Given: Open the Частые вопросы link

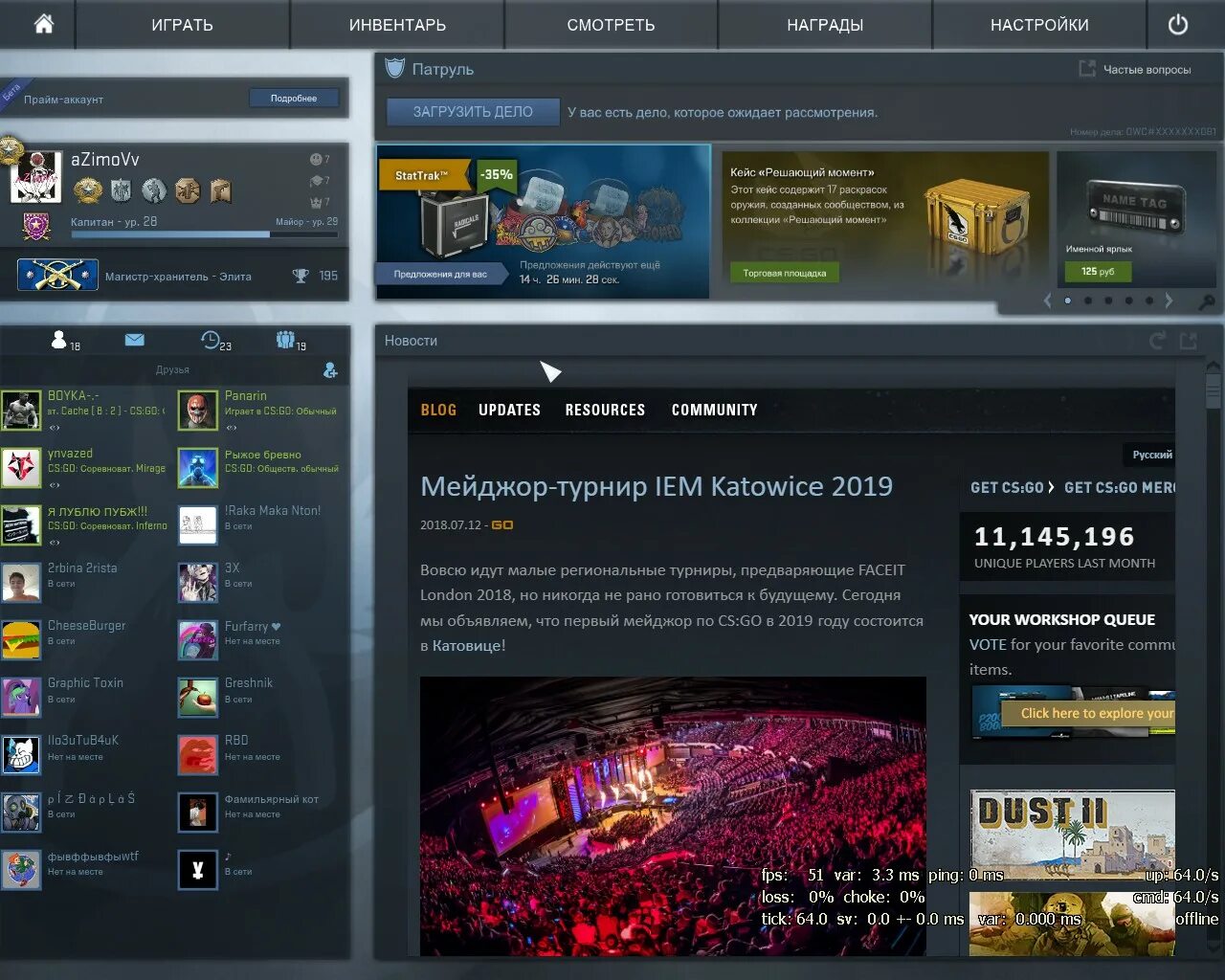Looking at the screenshot, I should 1136,69.
